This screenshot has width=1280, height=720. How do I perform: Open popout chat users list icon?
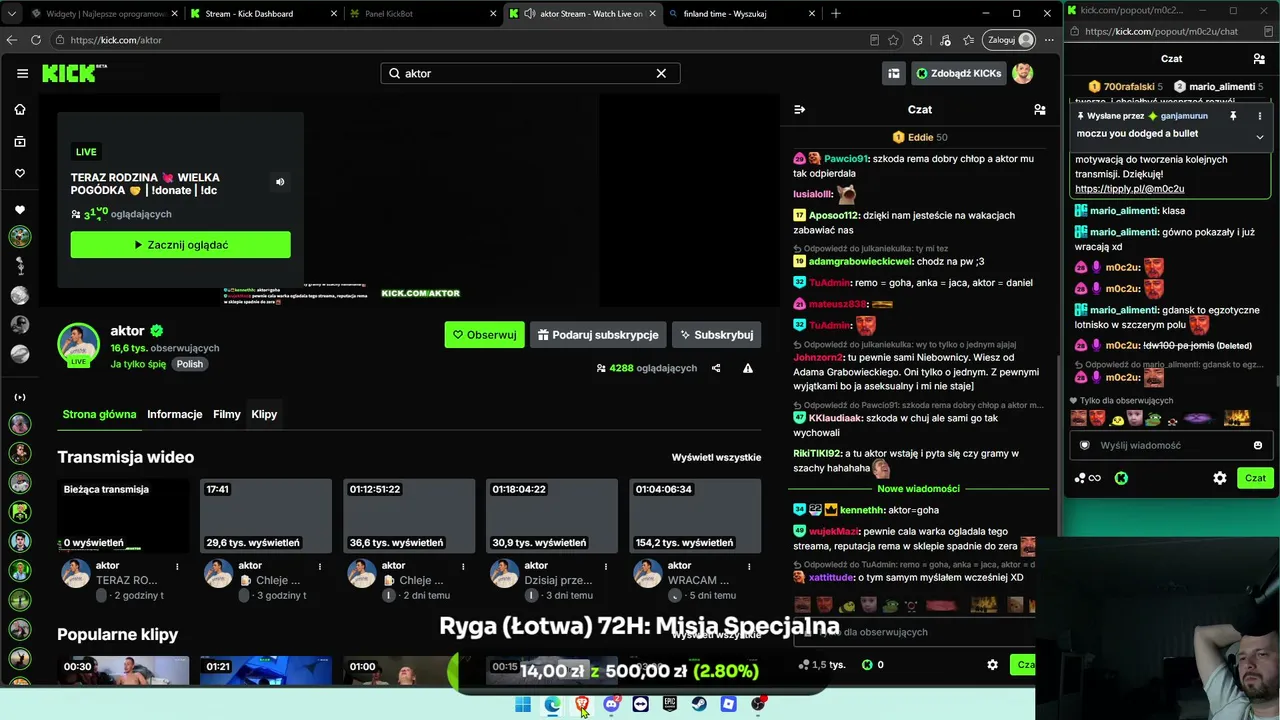1259,59
